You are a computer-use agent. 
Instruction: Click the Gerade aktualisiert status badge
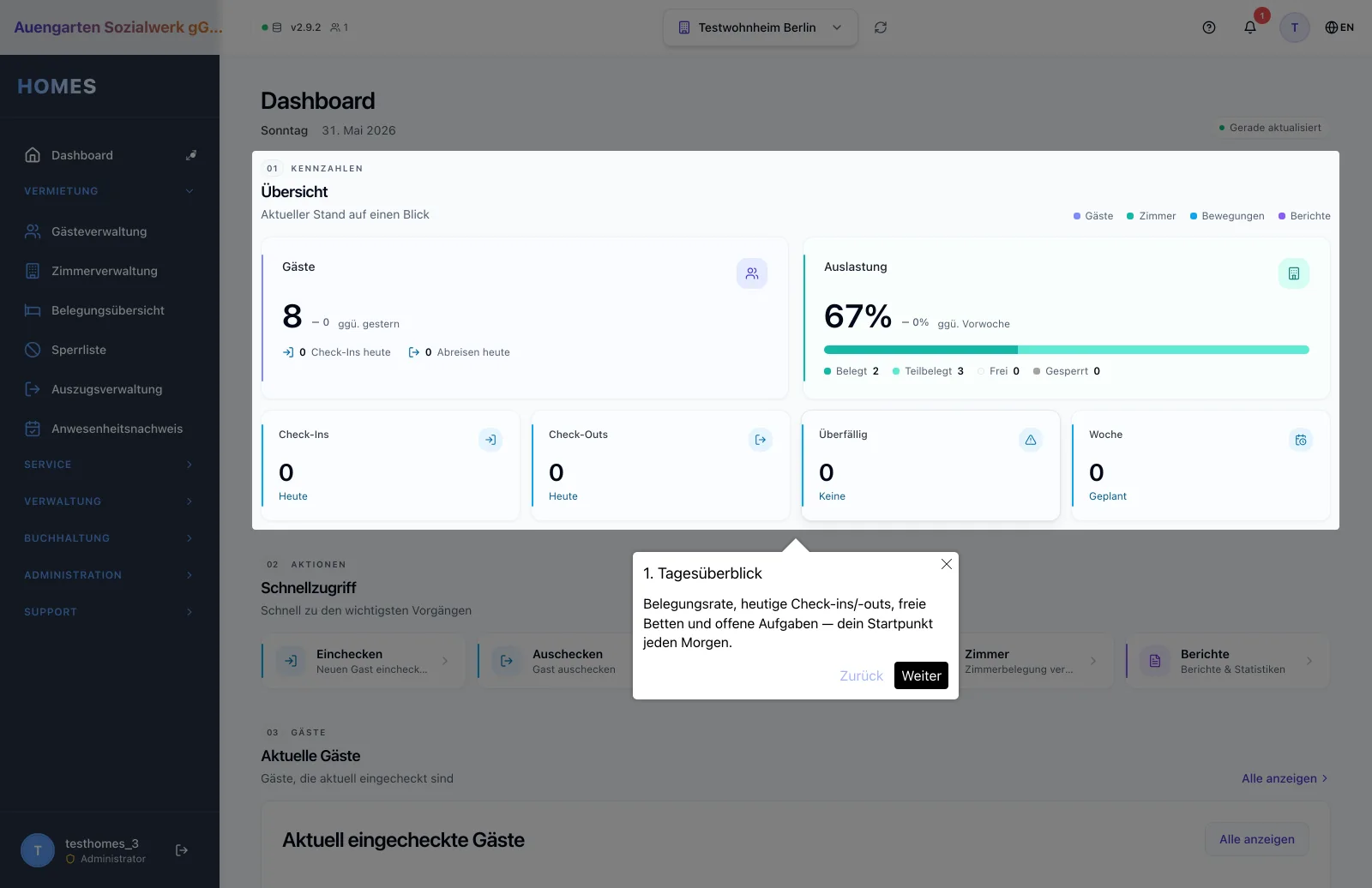(1271, 128)
